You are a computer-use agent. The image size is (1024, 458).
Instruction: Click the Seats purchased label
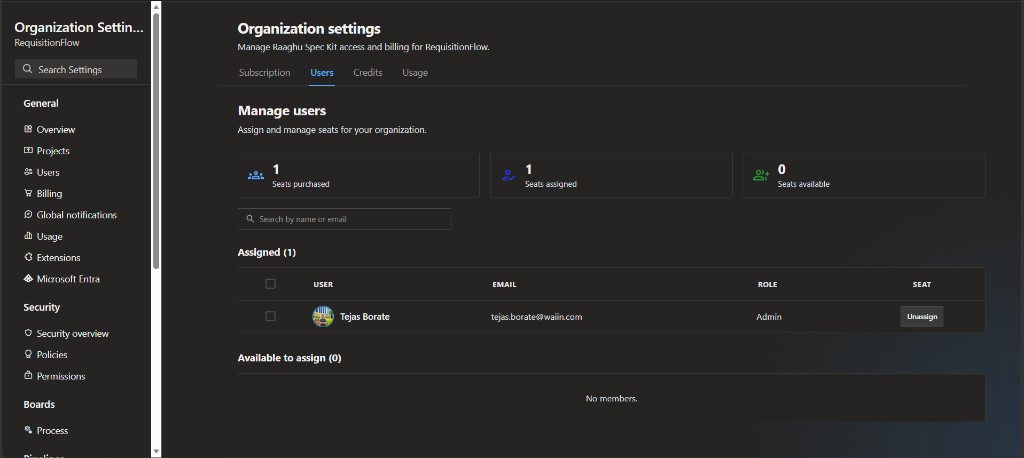pos(300,184)
